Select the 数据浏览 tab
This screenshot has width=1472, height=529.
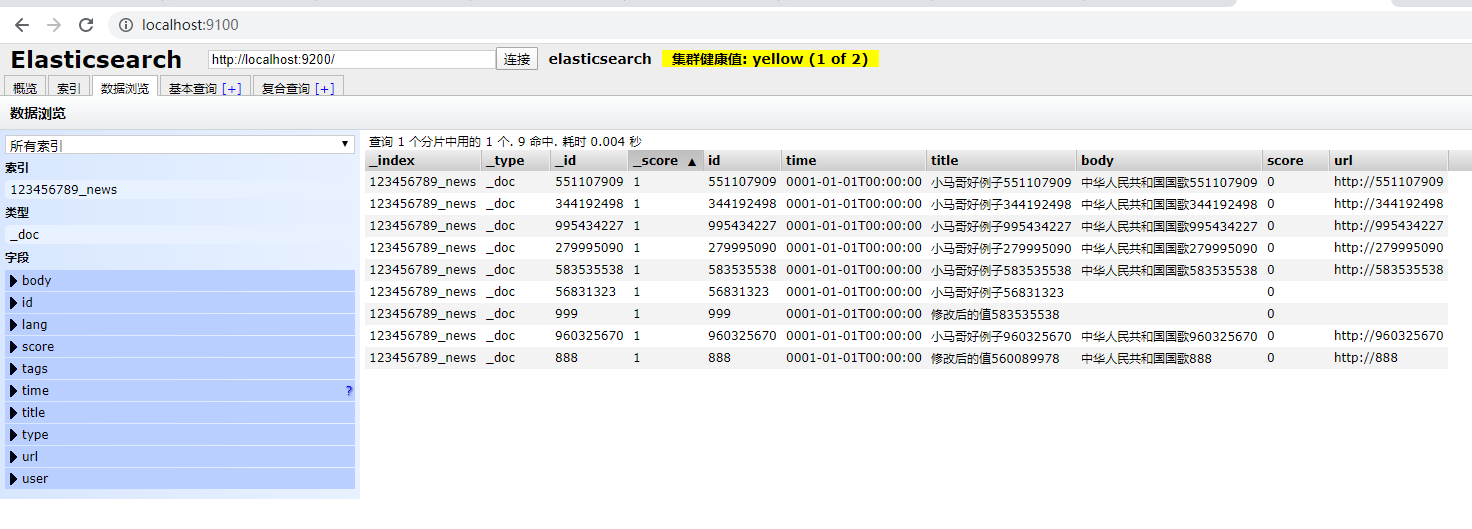pyautogui.click(x=125, y=88)
